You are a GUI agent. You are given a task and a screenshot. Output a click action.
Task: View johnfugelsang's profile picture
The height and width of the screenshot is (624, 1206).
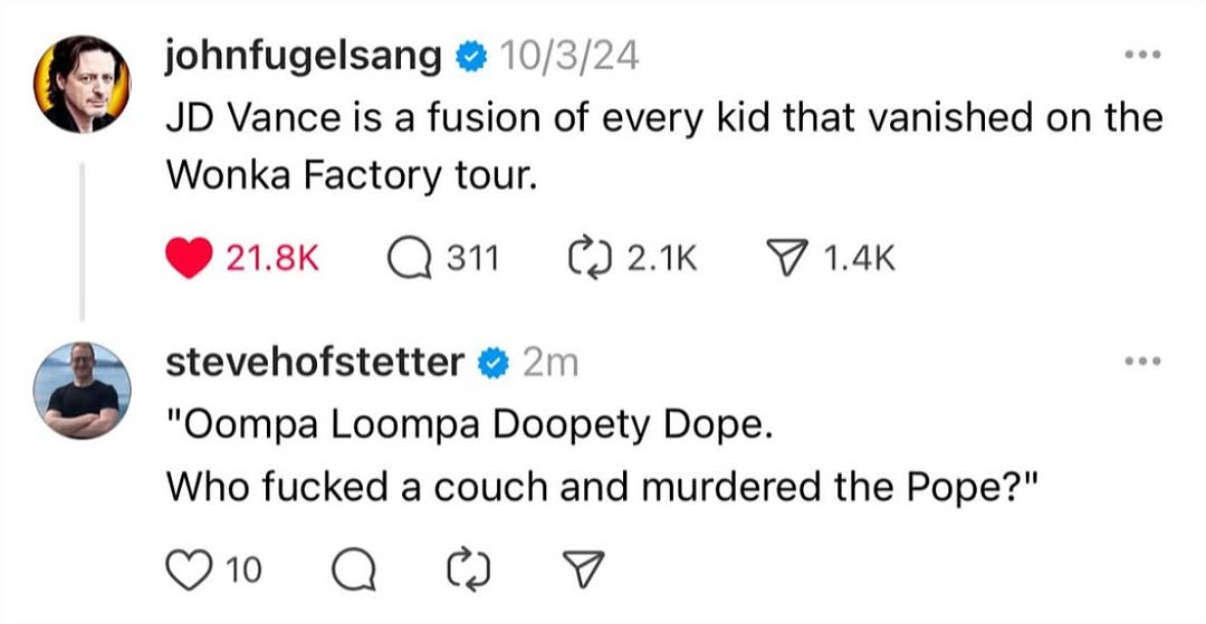81,84
